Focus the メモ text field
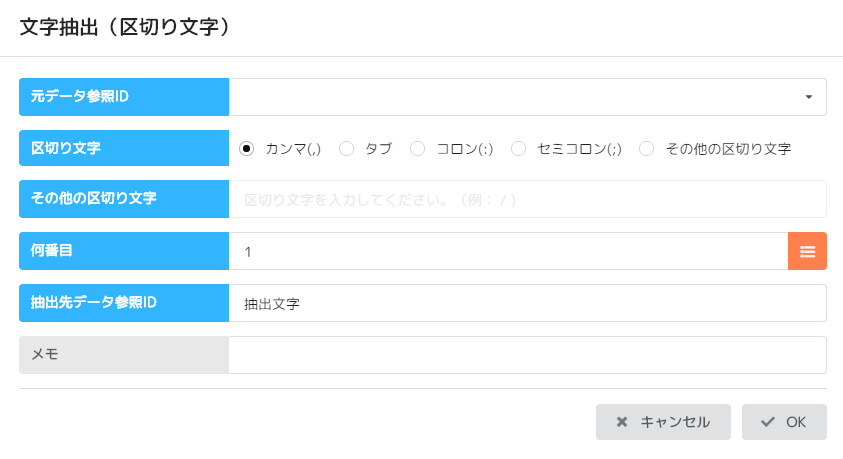843x459 pixels. 527,355
